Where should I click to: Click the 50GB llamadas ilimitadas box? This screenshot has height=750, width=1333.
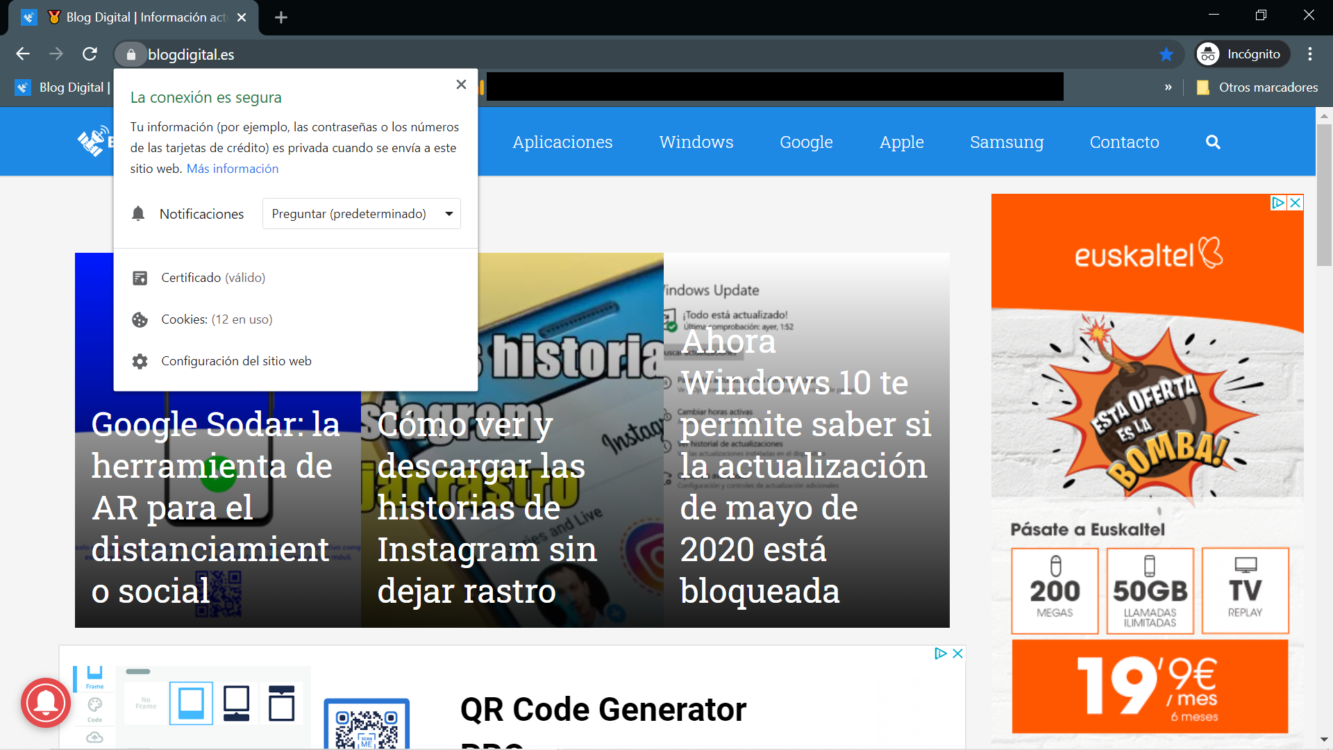1150,591
